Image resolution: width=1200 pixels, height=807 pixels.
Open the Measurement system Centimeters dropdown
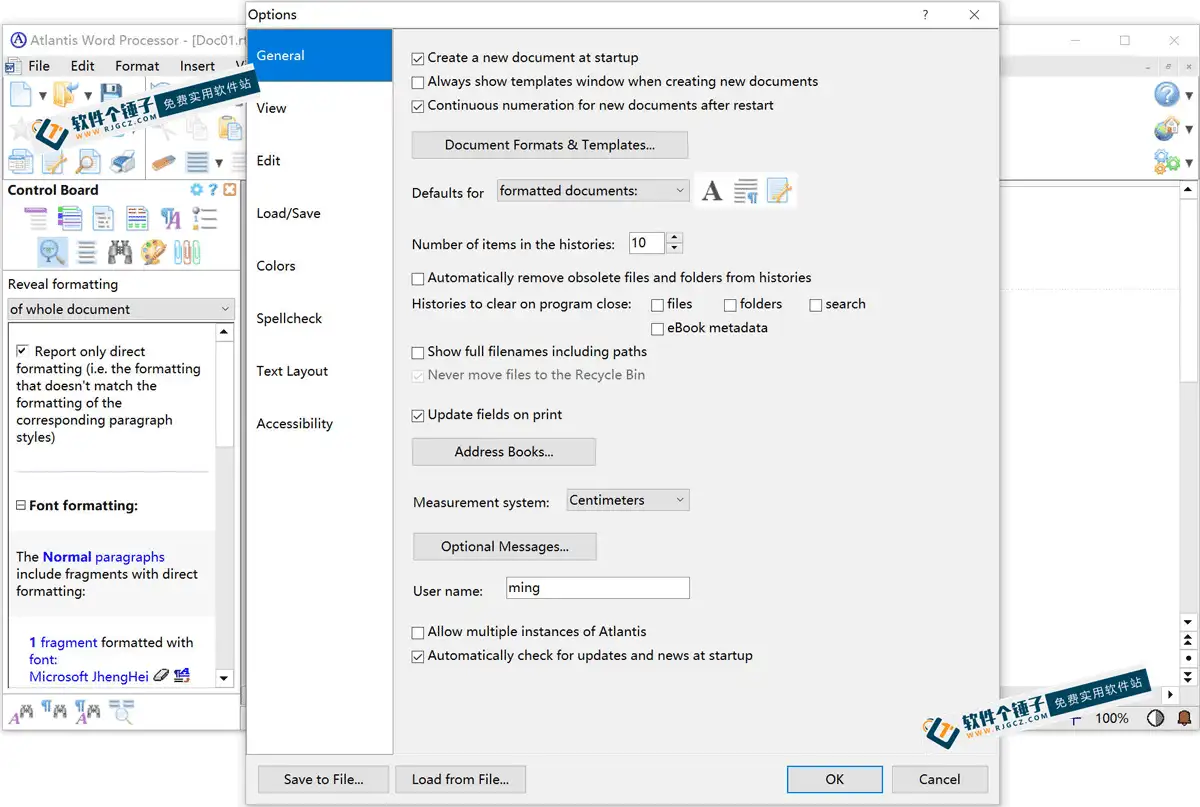coord(628,500)
